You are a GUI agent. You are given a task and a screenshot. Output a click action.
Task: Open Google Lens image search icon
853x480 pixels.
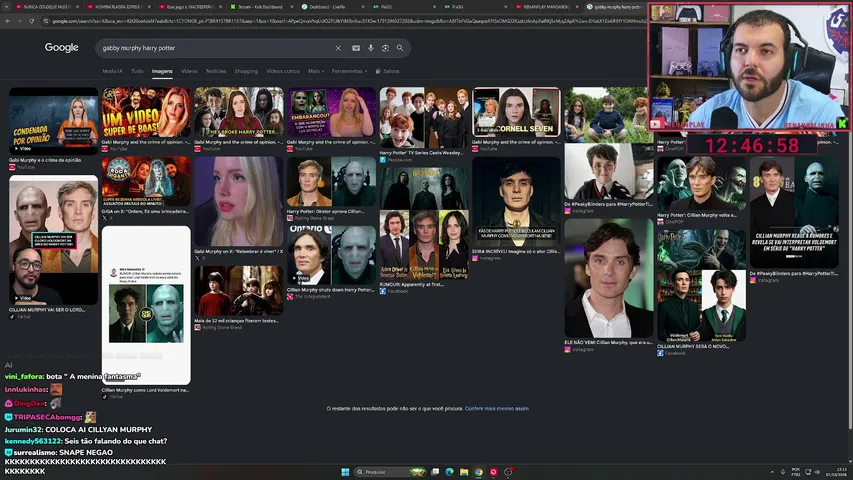(x=385, y=48)
